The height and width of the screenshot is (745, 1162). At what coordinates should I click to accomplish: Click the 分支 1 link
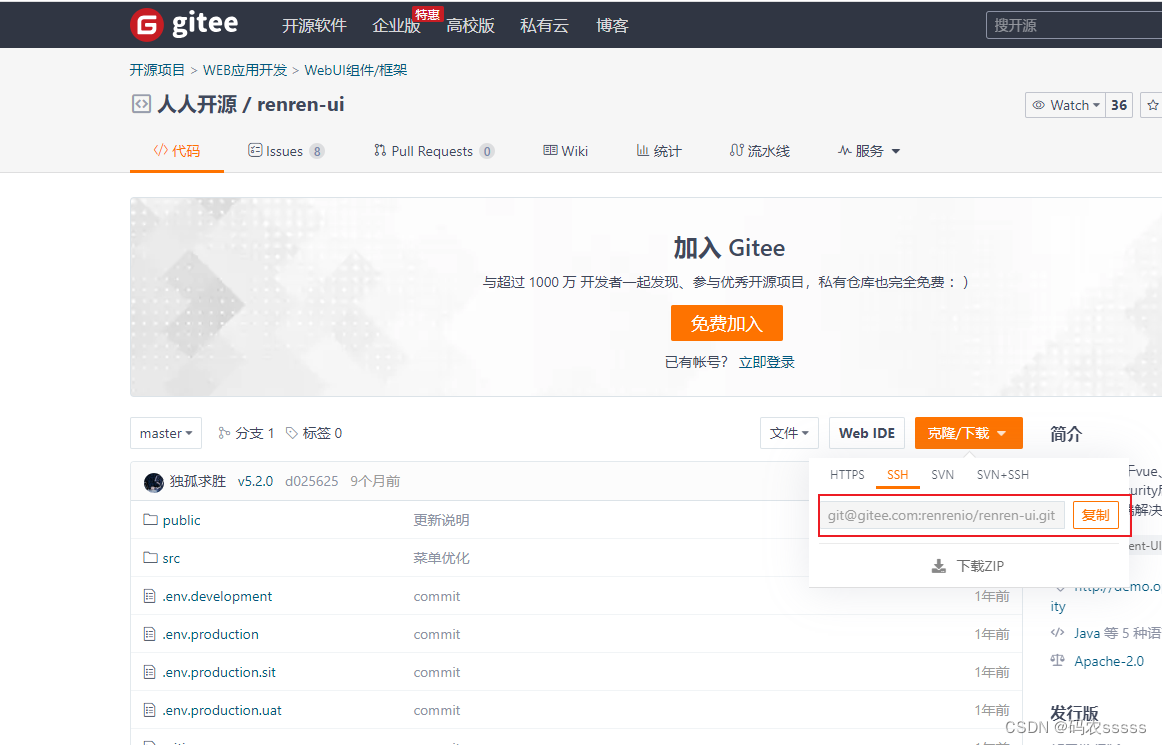[x=246, y=433]
